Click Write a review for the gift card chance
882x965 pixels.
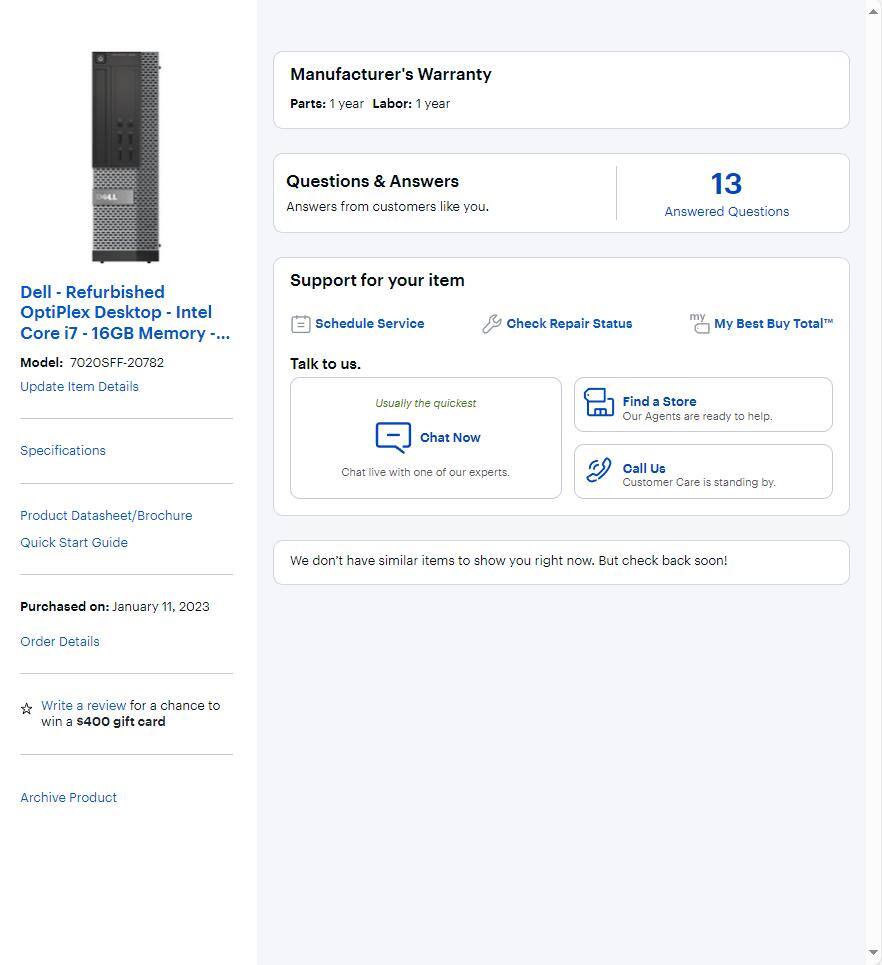[83, 705]
